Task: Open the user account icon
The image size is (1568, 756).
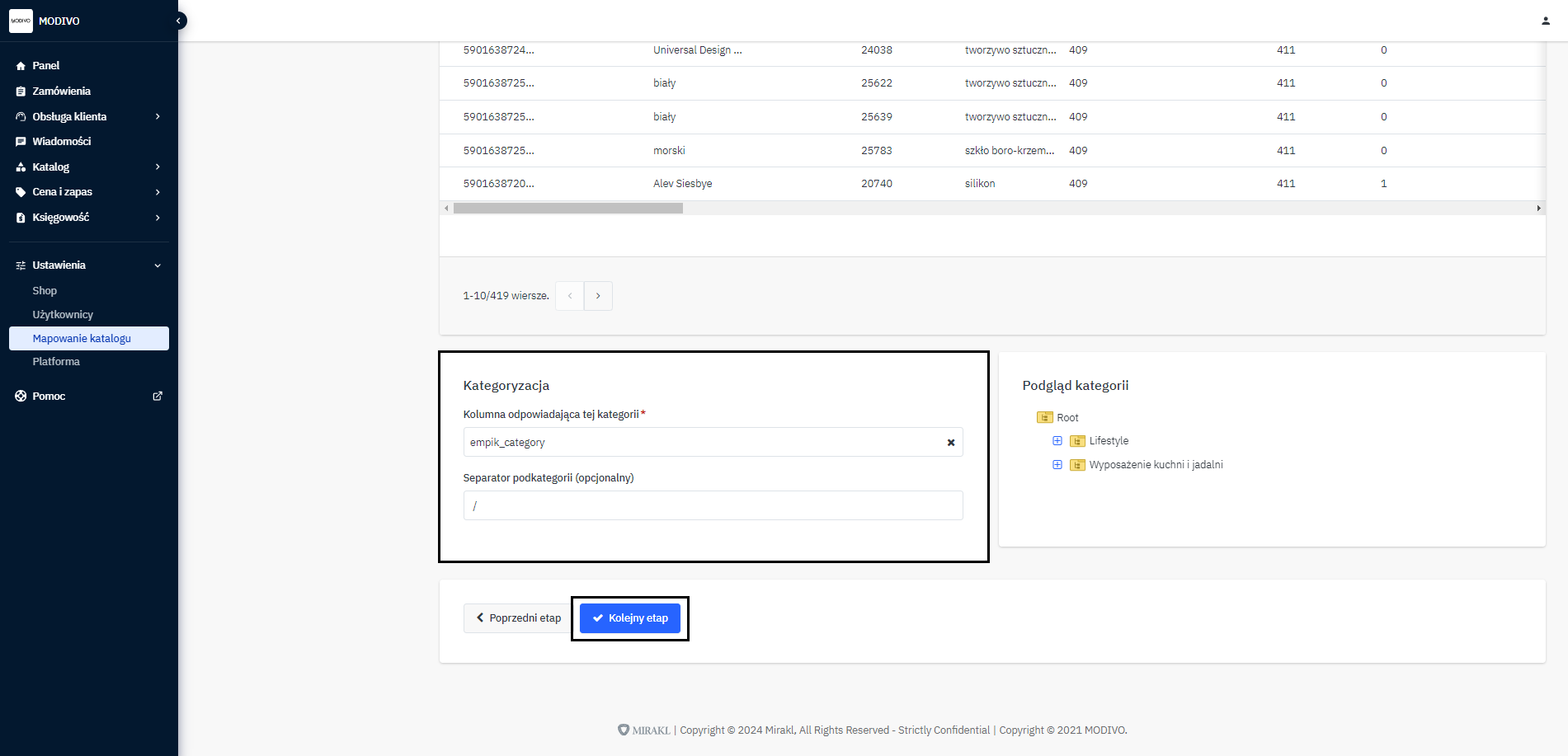Action: pos(1545,21)
